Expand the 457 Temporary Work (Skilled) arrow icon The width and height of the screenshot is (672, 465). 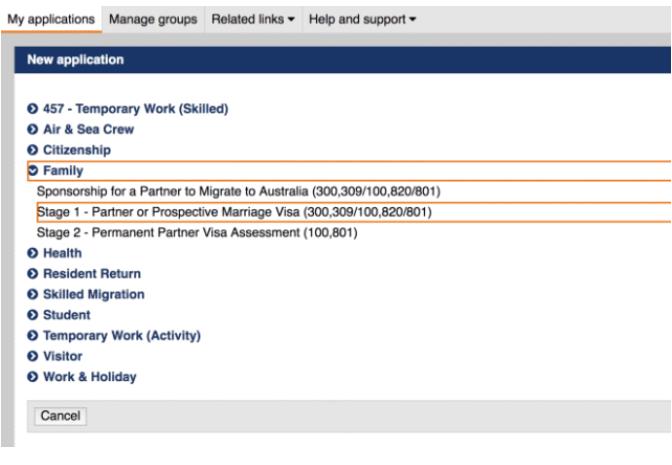click(32, 108)
